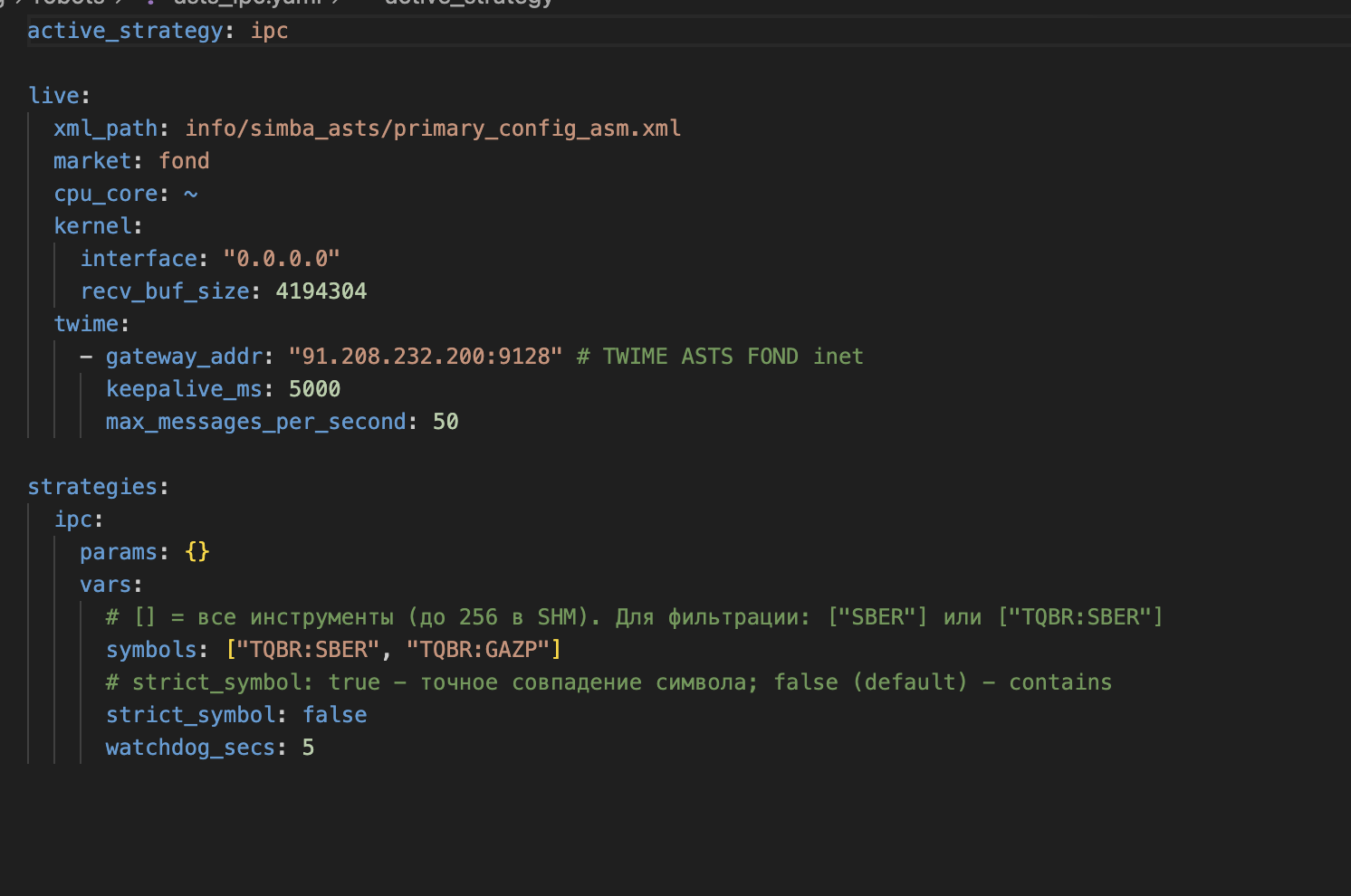Click the info/simba_asts/primary_config_asm.xml path value
1351x896 pixels.
tap(433, 129)
